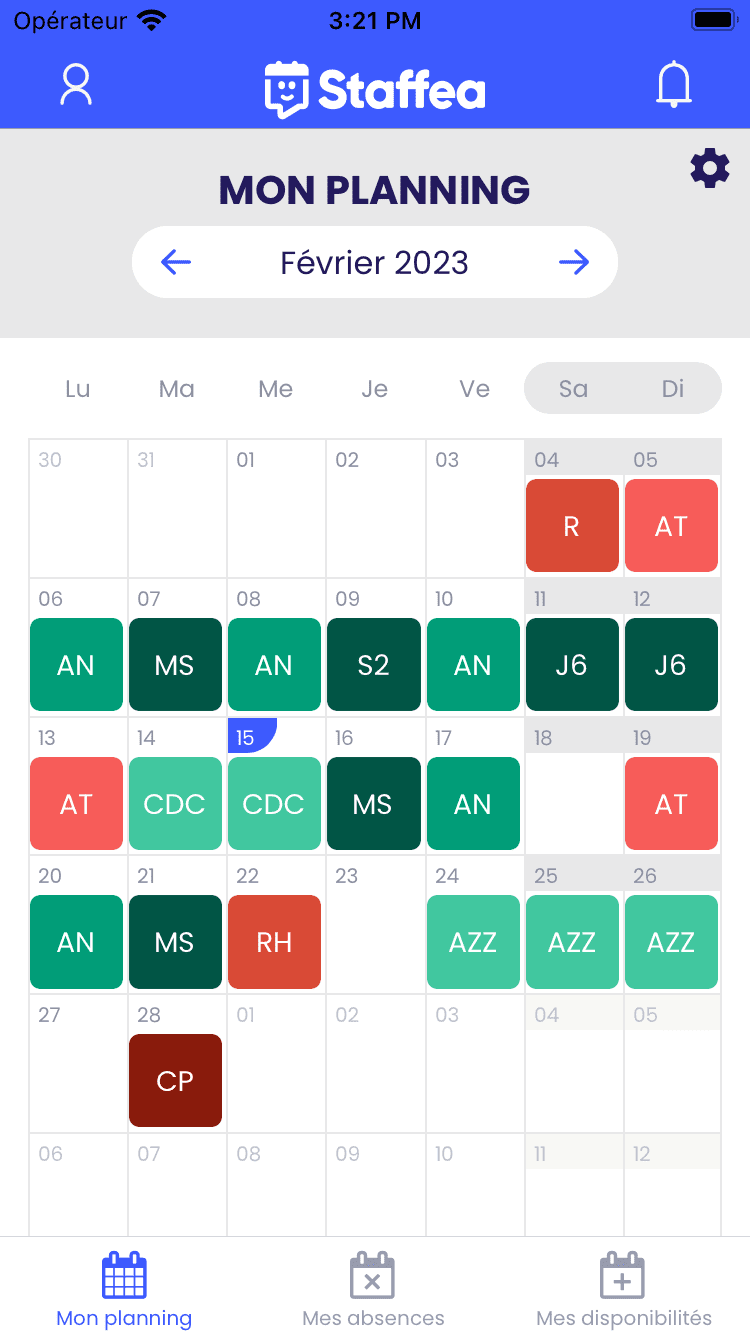
Task: Open Mes absences via its calendar-x icon
Action: pyautogui.click(x=372, y=1275)
